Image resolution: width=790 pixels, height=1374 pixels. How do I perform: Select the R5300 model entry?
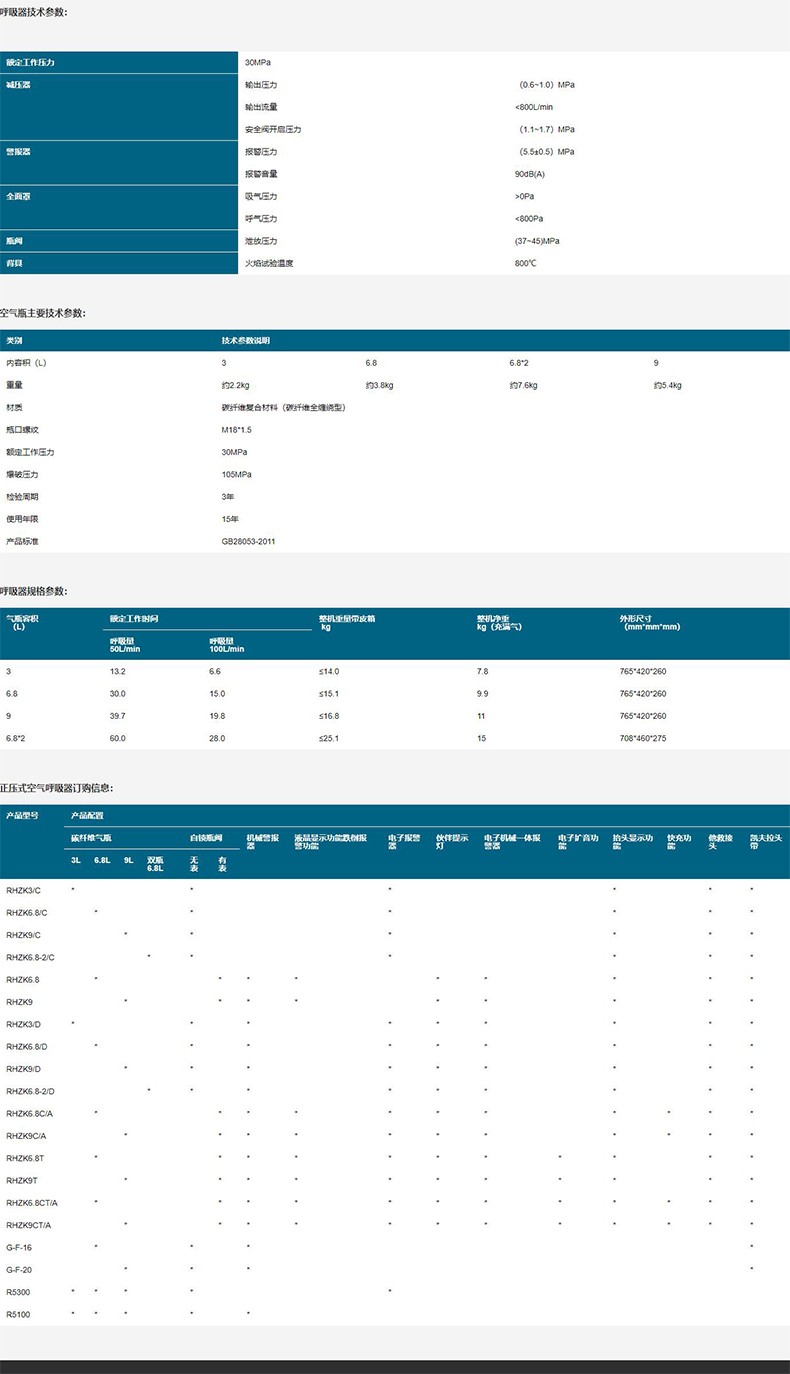[18, 1292]
